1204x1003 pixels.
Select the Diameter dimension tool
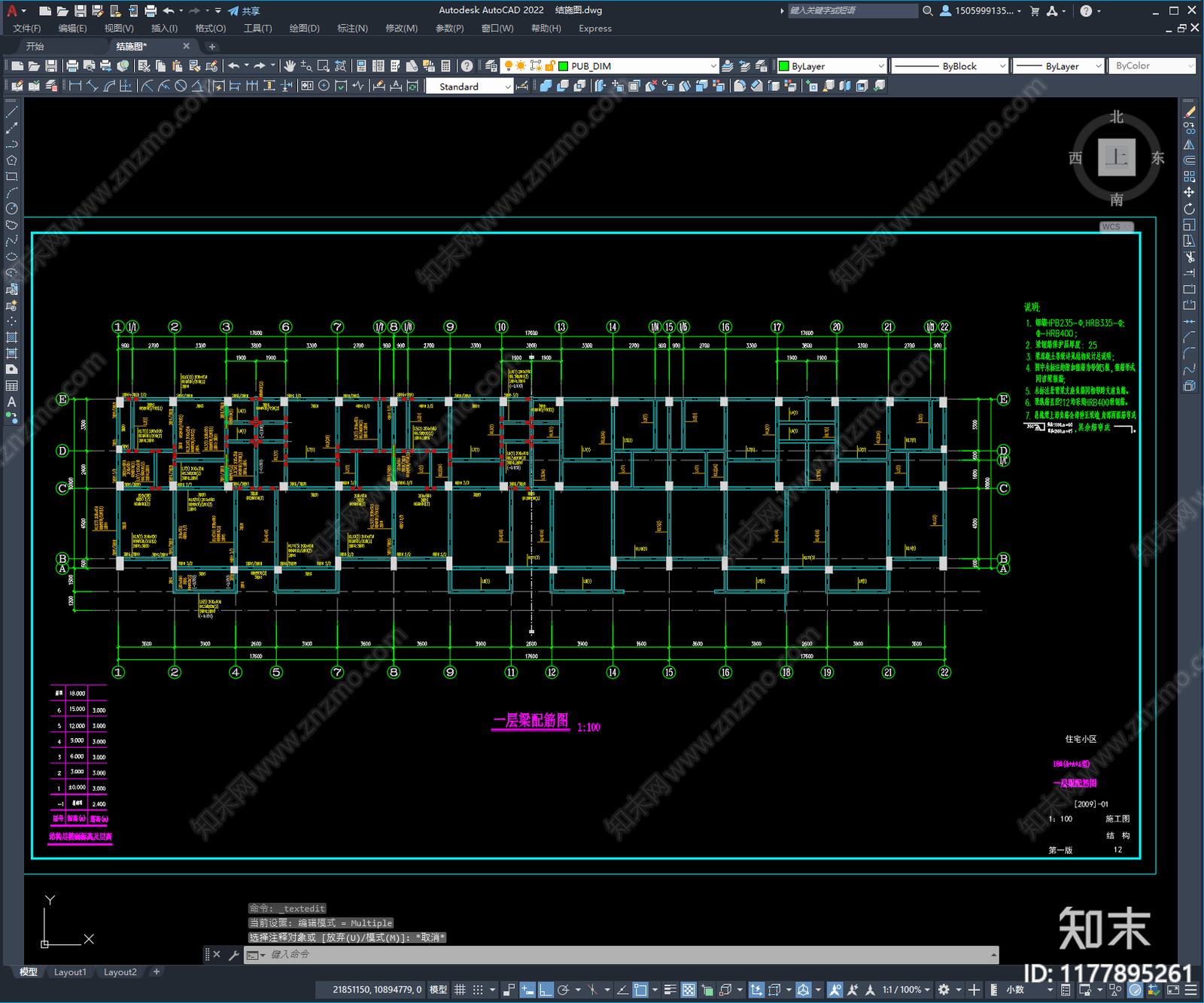[181, 86]
